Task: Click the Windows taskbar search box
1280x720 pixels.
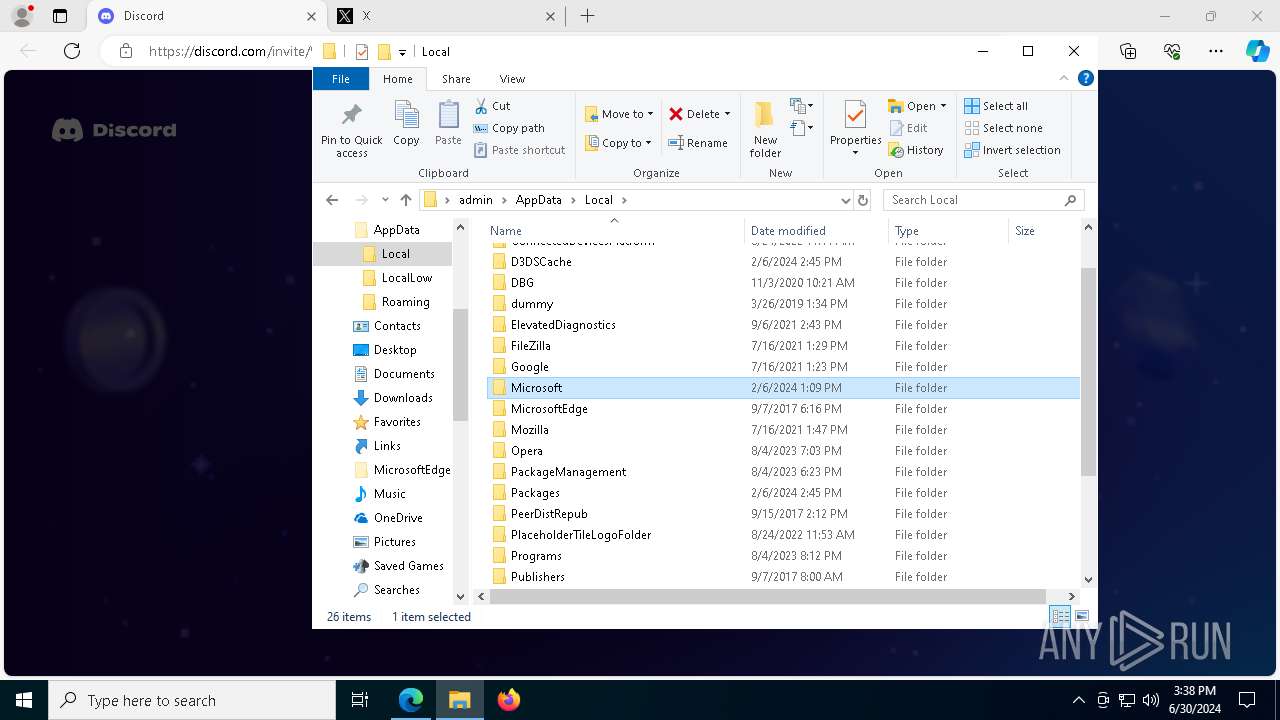Action: [x=192, y=700]
